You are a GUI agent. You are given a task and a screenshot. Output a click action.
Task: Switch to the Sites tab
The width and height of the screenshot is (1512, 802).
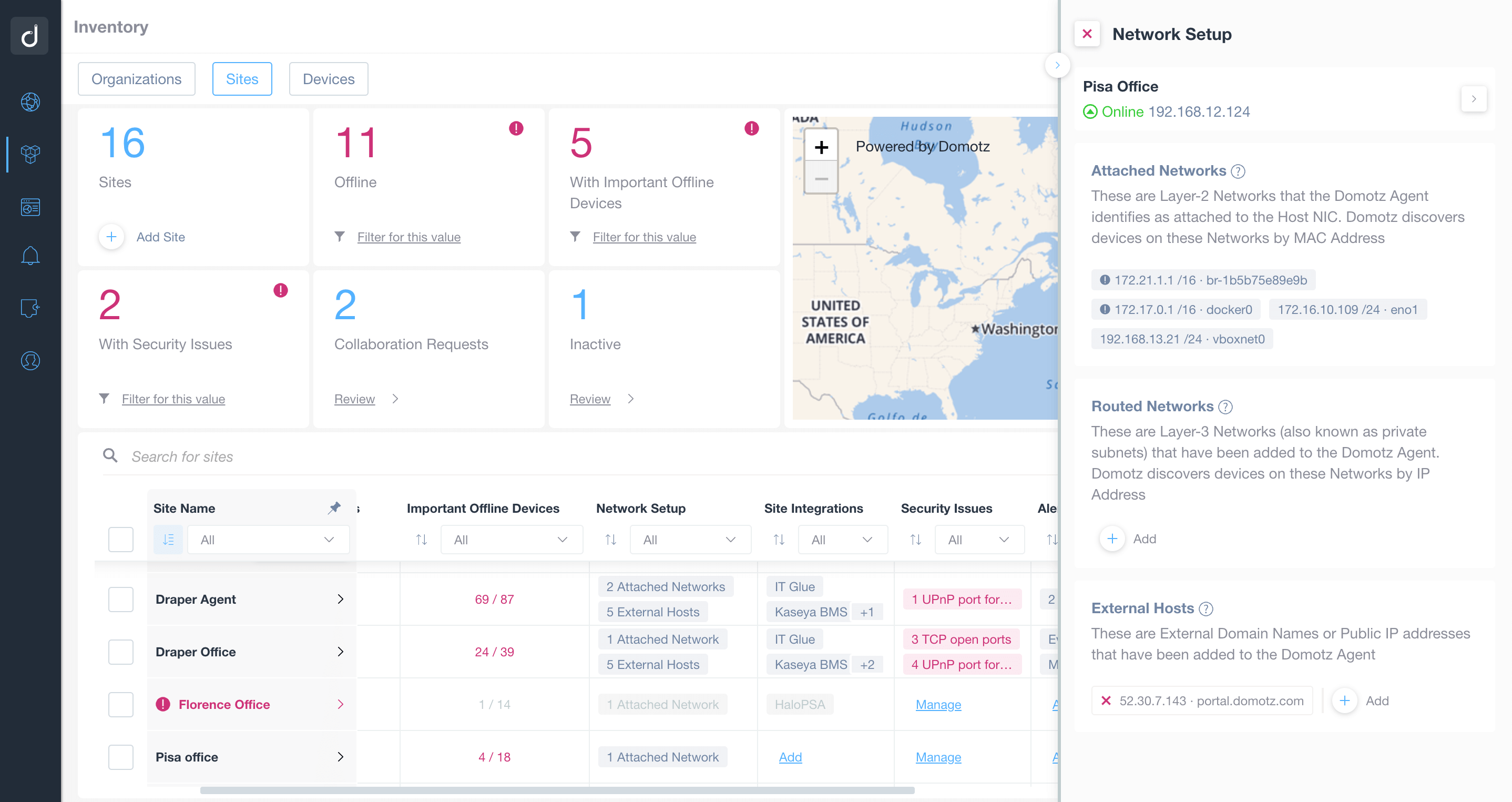pos(242,79)
